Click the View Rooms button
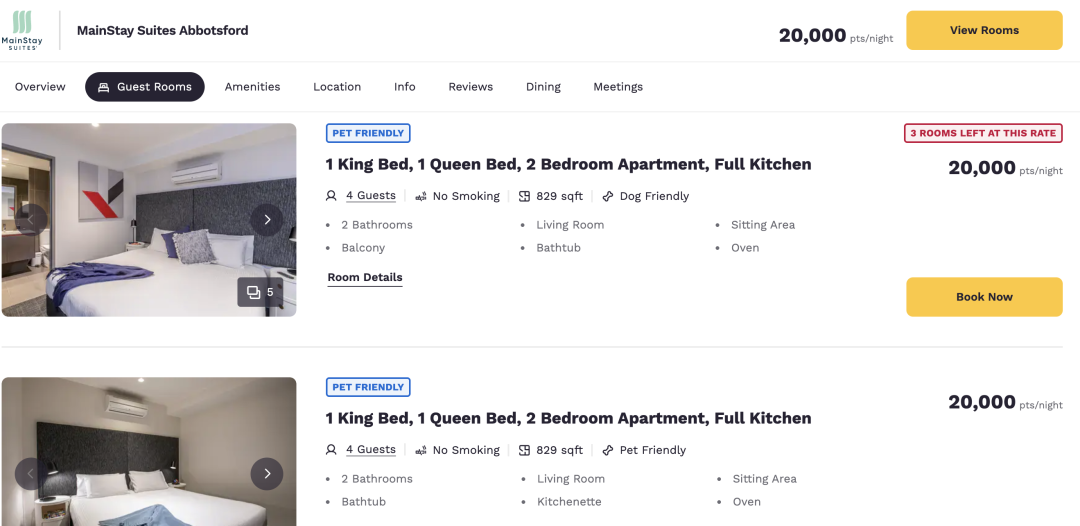The width and height of the screenshot is (1080, 526). pyautogui.click(x=984, y=30)
